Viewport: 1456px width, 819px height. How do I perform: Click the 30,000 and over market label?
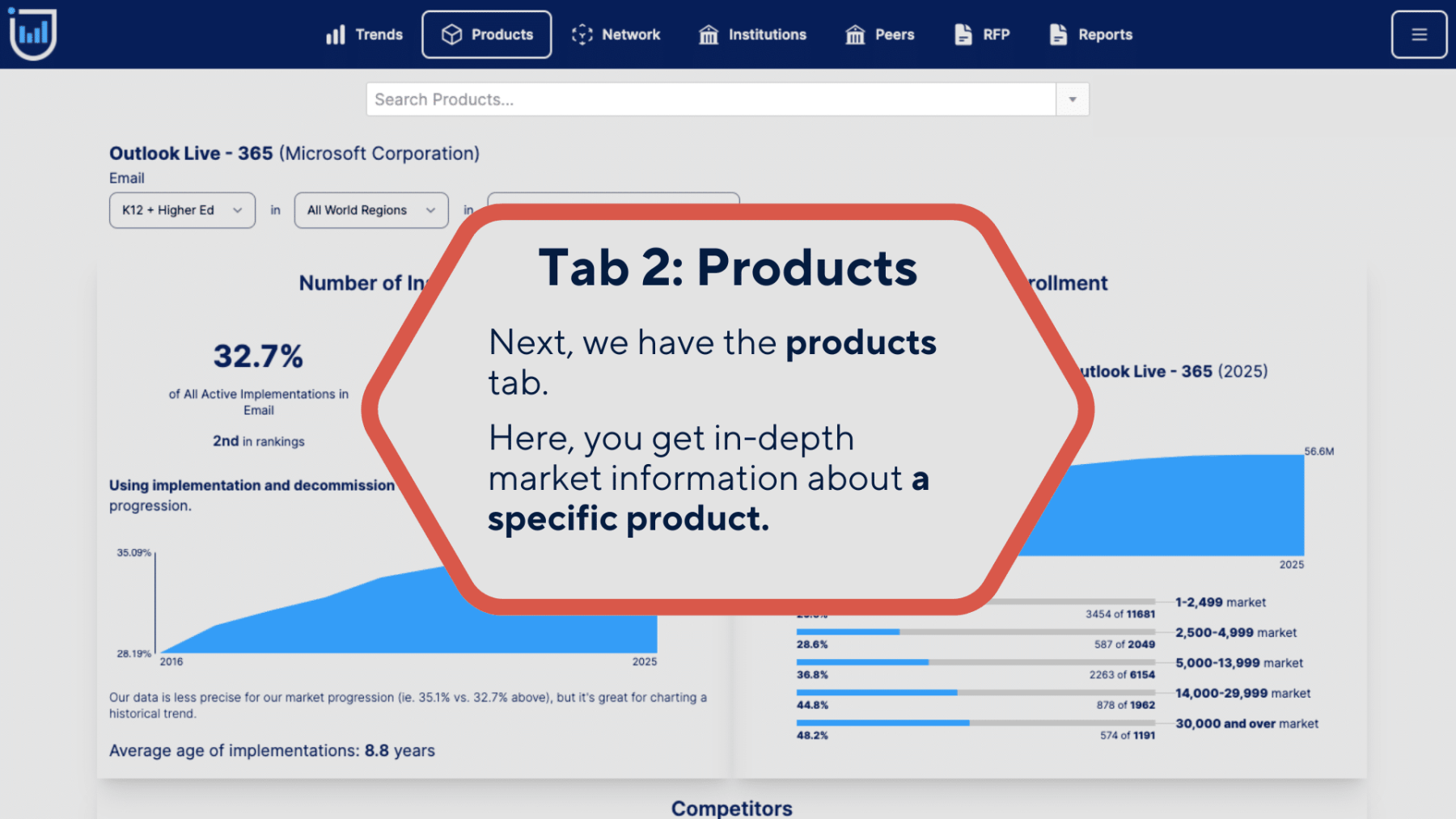pyautogui.click(x=1247, y=724)
